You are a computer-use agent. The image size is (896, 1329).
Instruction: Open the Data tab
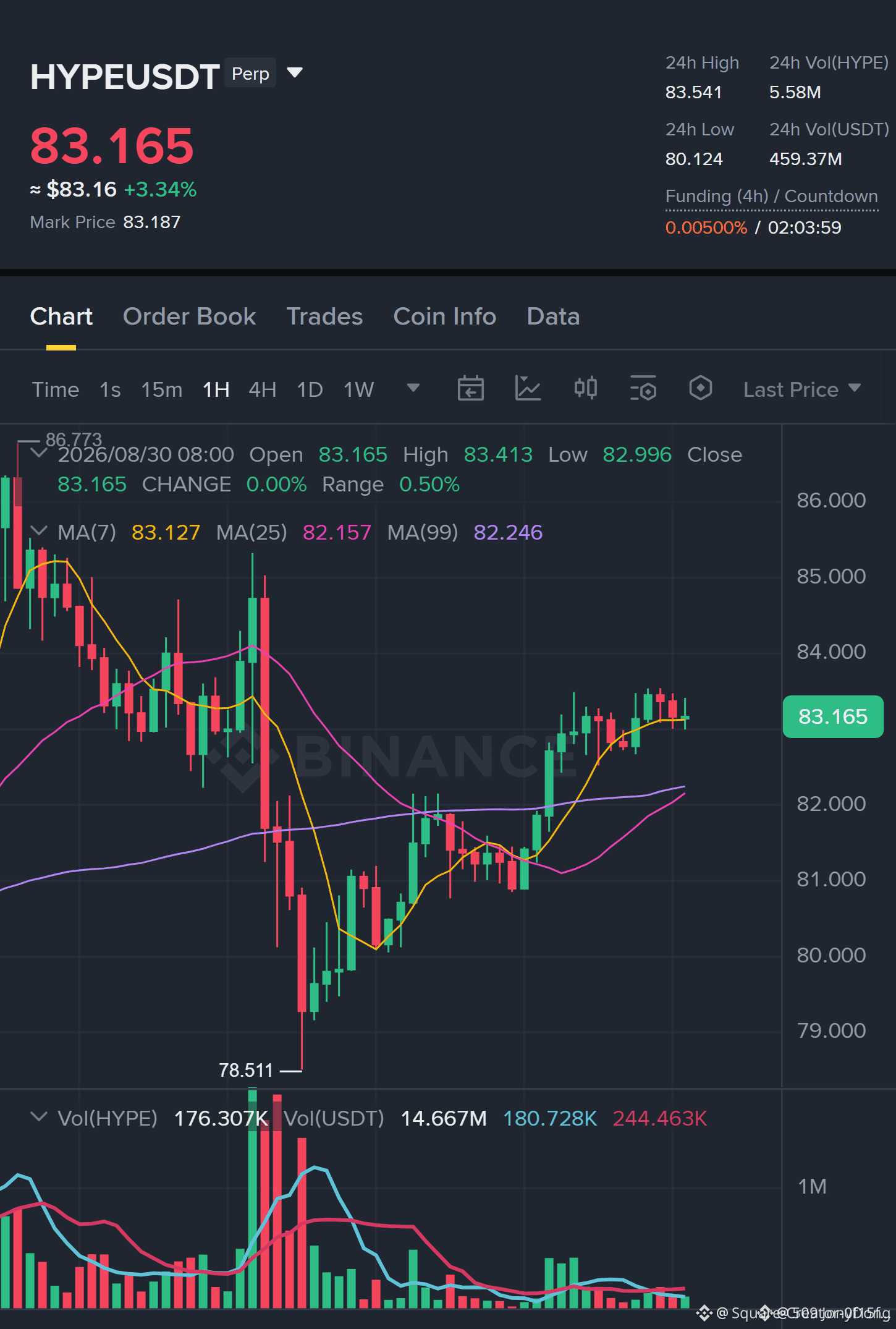pyautogui.click(x=553, y=316)
